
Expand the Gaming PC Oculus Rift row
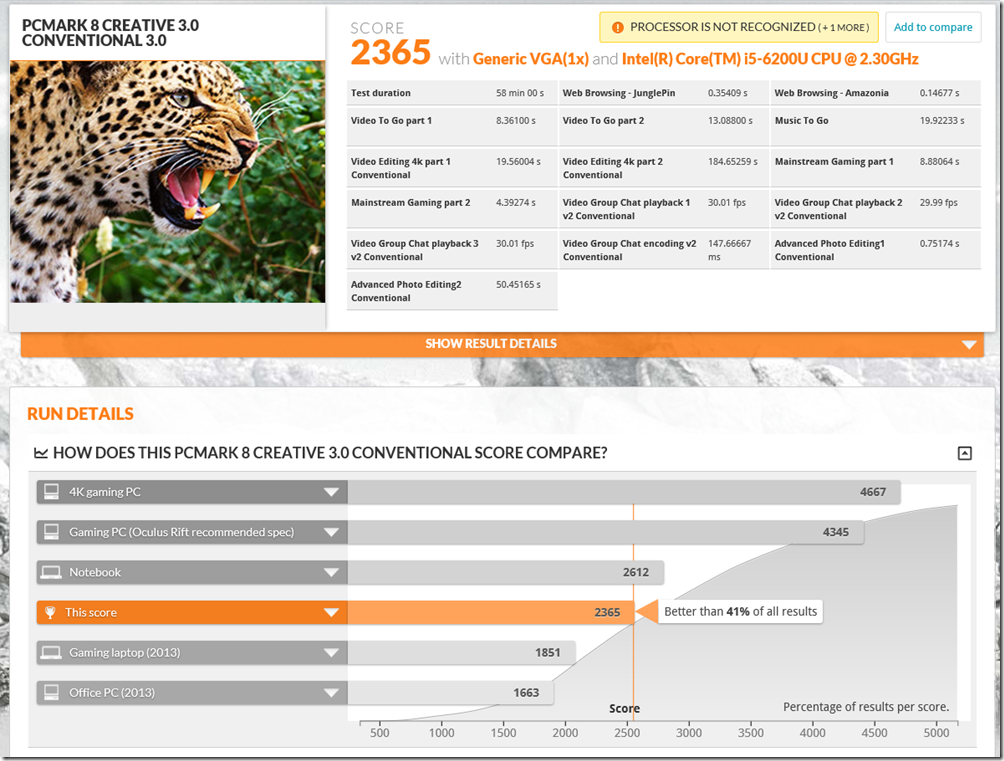click(331, 532)
